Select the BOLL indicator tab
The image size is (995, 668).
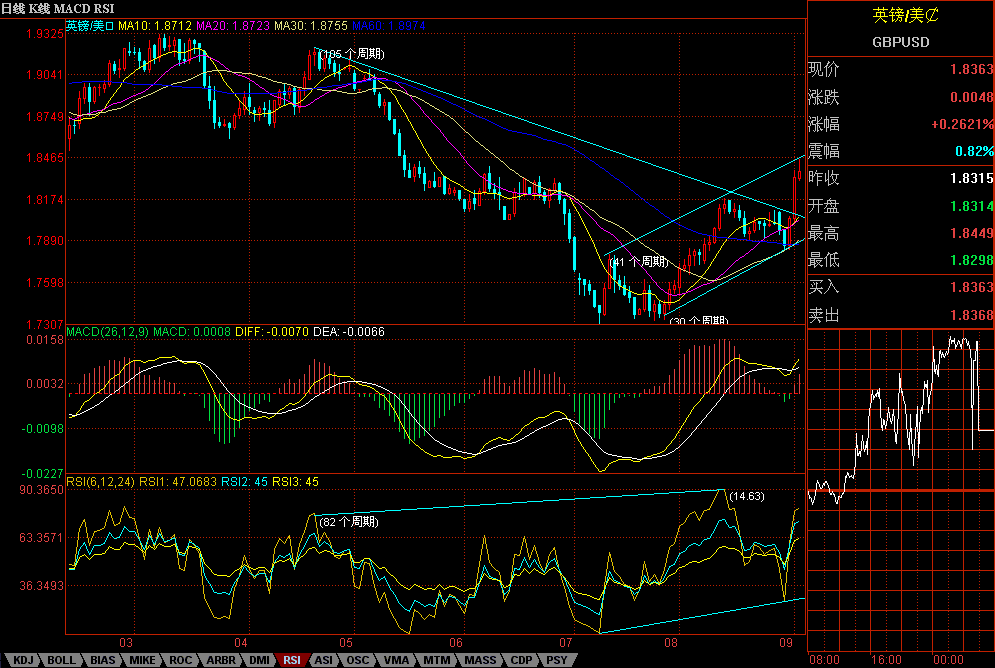tap(61, 660)
